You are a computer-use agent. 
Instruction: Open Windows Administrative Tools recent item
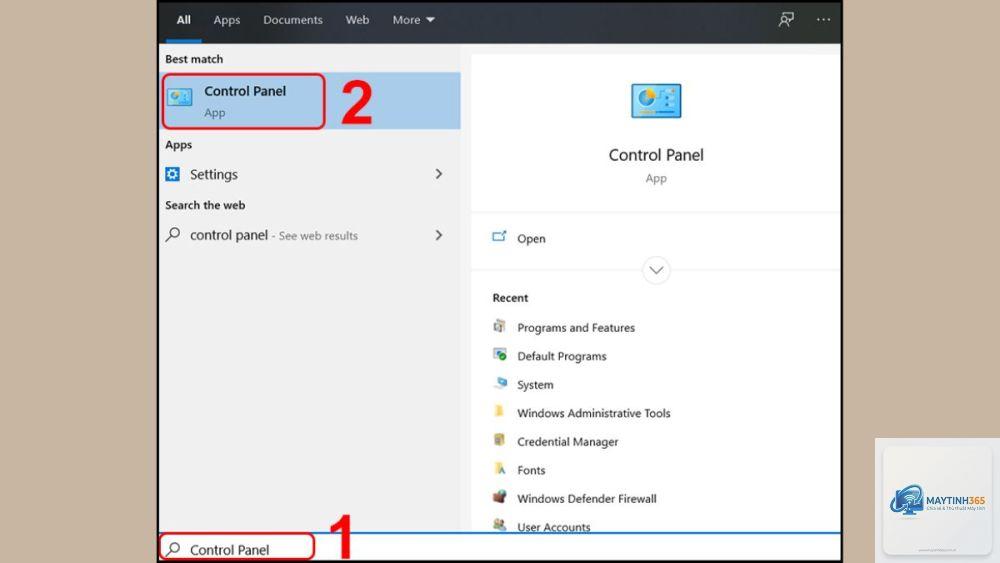(593, 413)
